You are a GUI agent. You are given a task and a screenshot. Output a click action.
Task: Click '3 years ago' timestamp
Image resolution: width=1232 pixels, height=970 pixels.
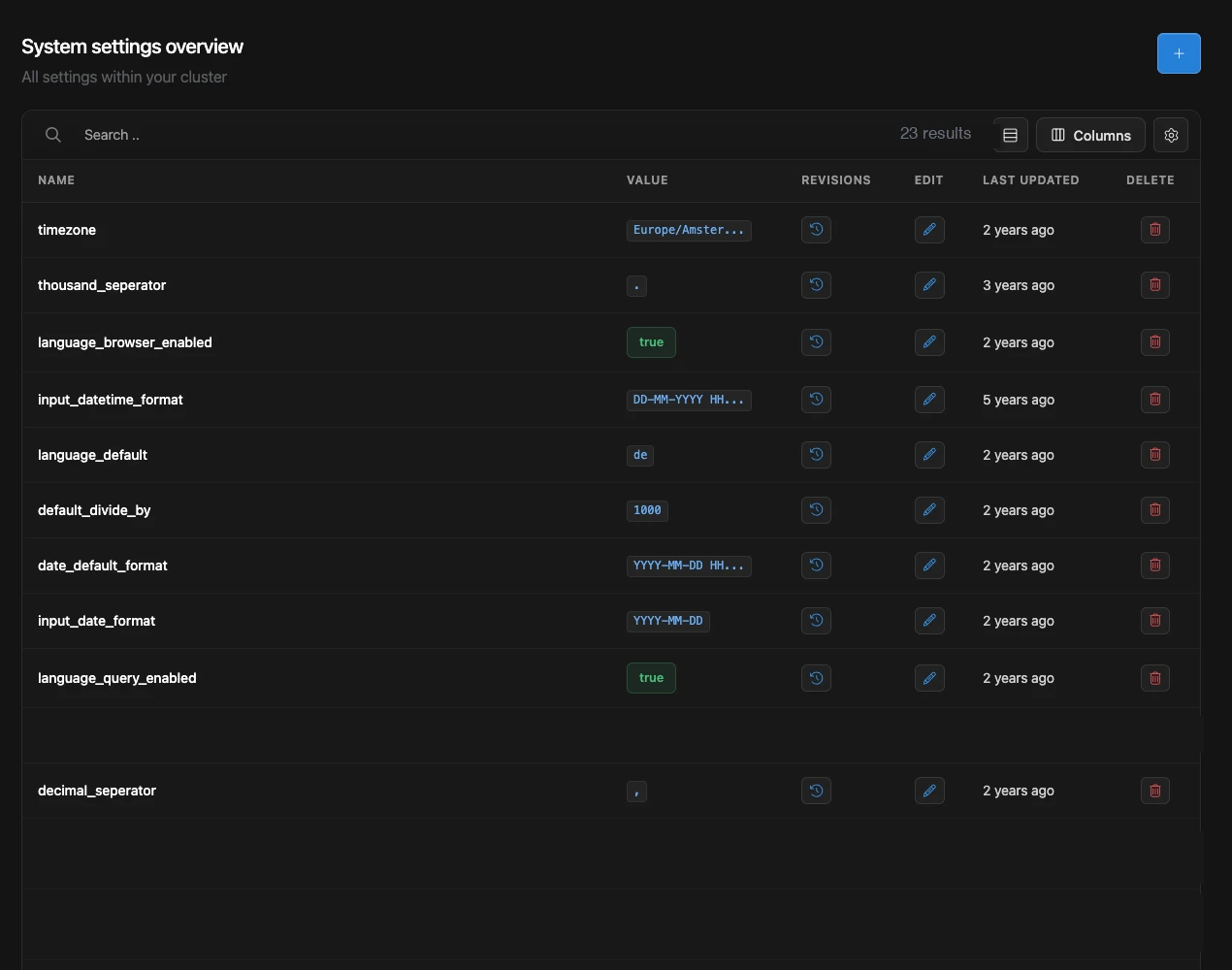click(1019, 285)
